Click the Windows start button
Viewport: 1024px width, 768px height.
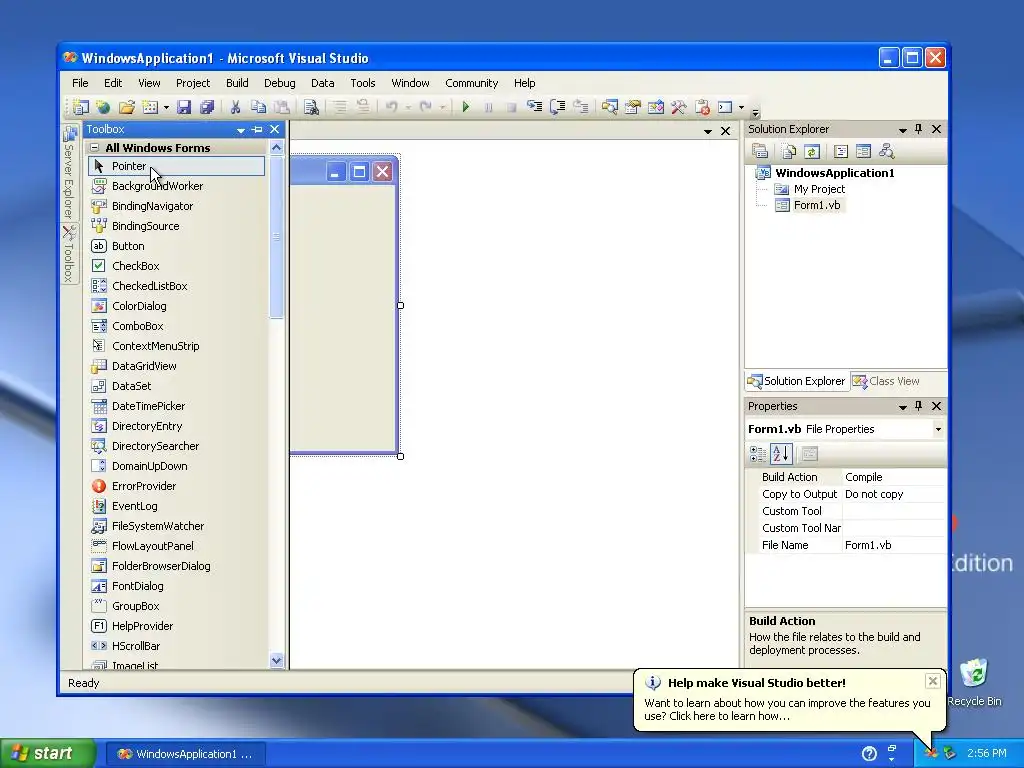click(47, 754)
